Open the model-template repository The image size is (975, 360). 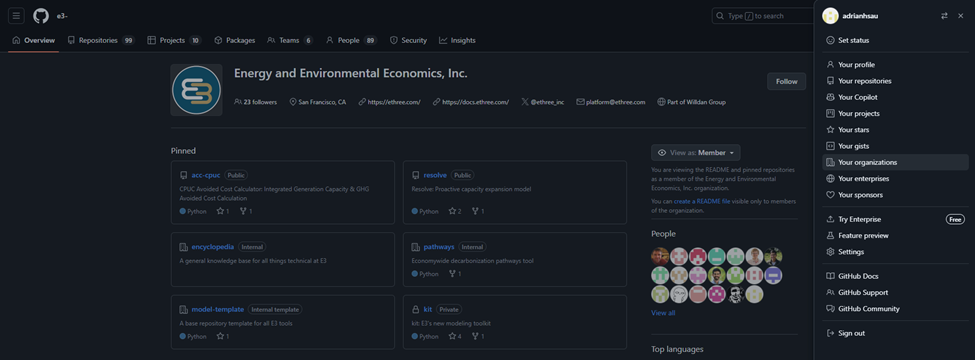tap(218, 309)
